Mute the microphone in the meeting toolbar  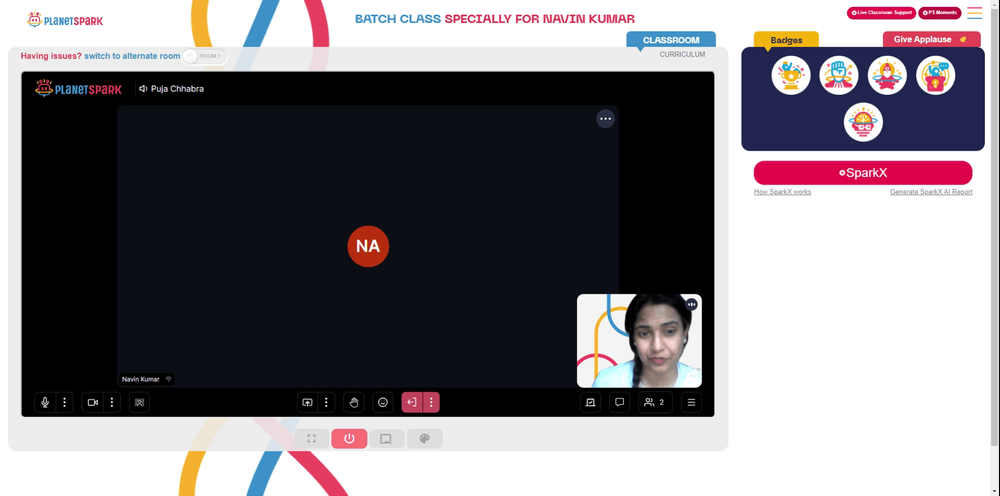pyautogui.click(x=45, y=402)
